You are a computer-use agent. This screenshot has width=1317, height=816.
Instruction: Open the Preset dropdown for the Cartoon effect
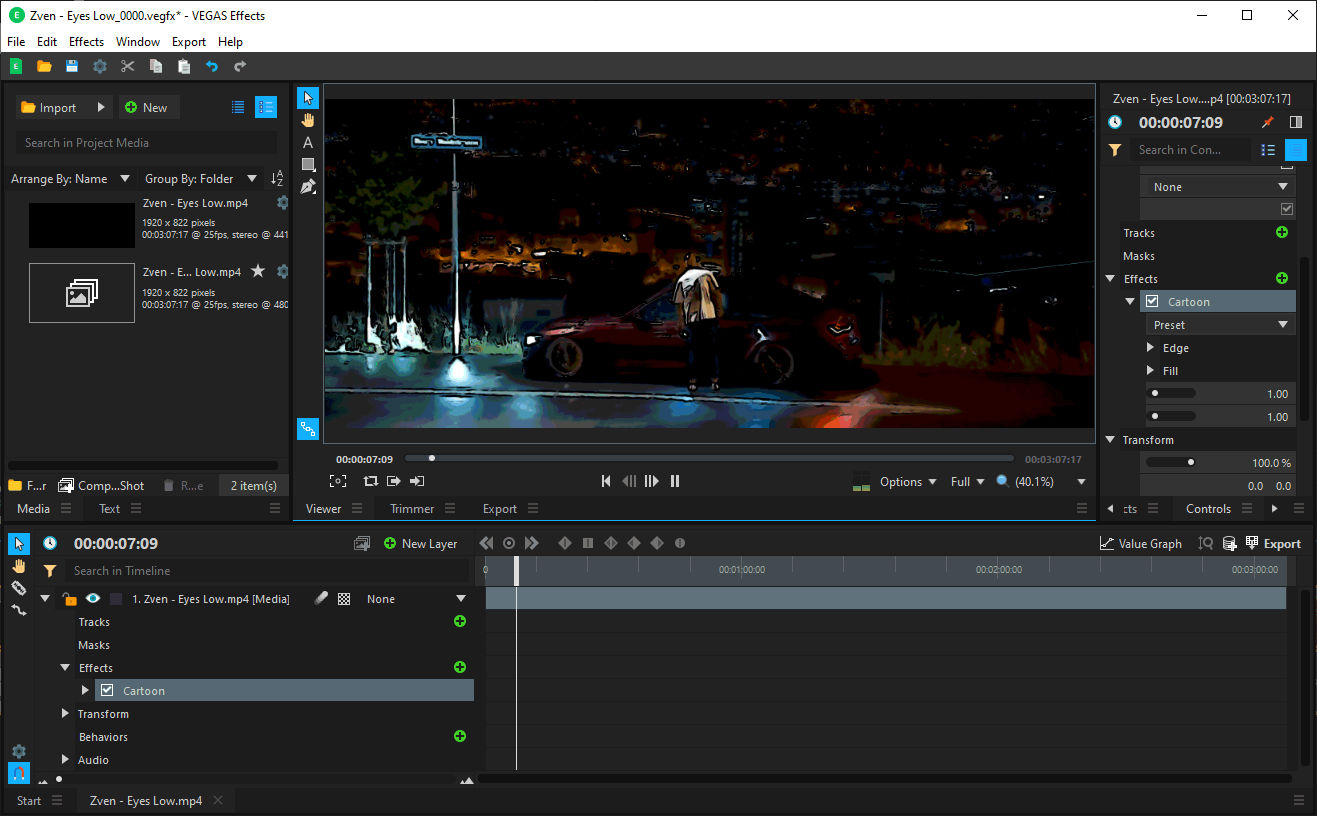pyautogui.click(x=1219, y=324)
